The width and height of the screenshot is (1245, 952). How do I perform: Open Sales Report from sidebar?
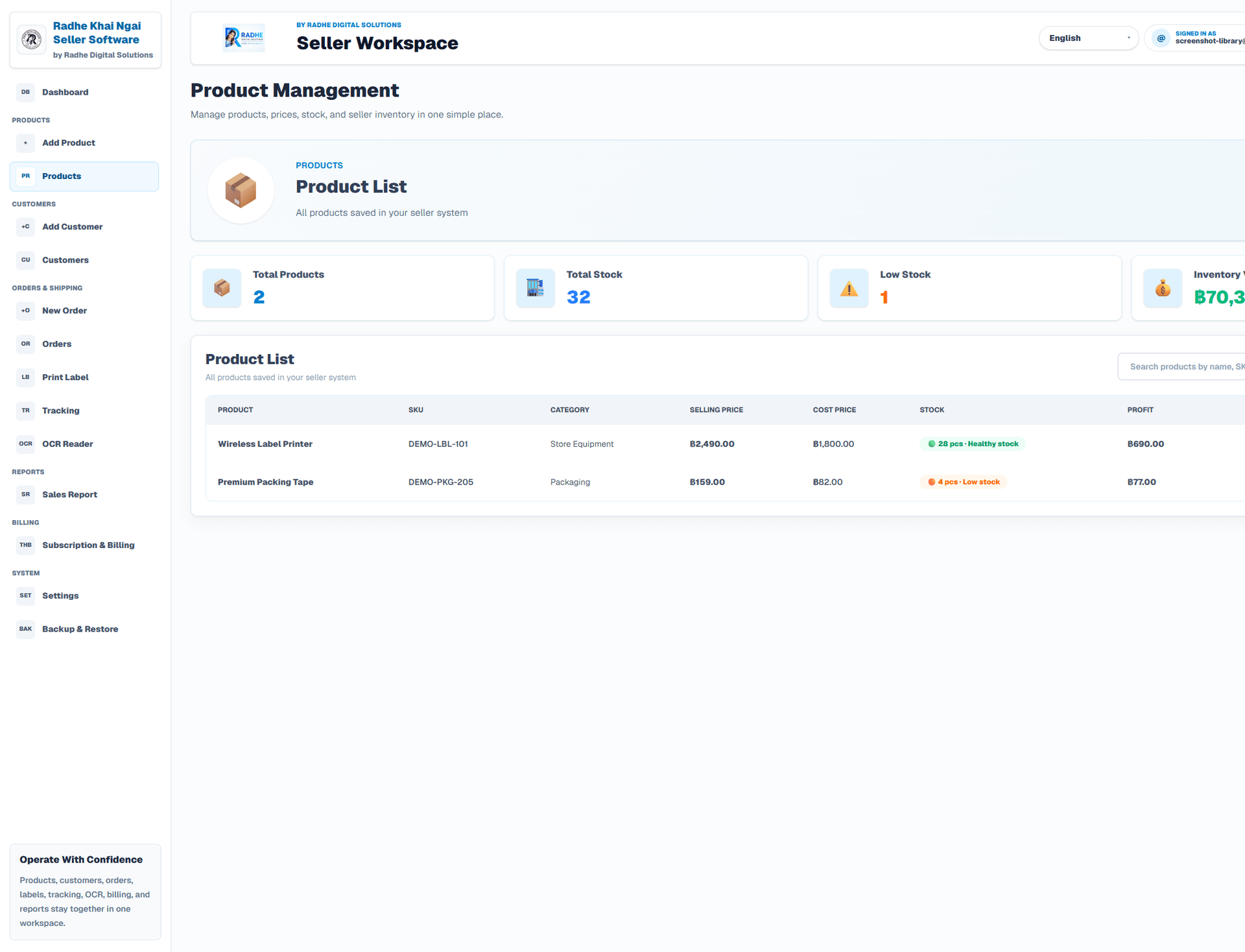click(x=84, y=495)
